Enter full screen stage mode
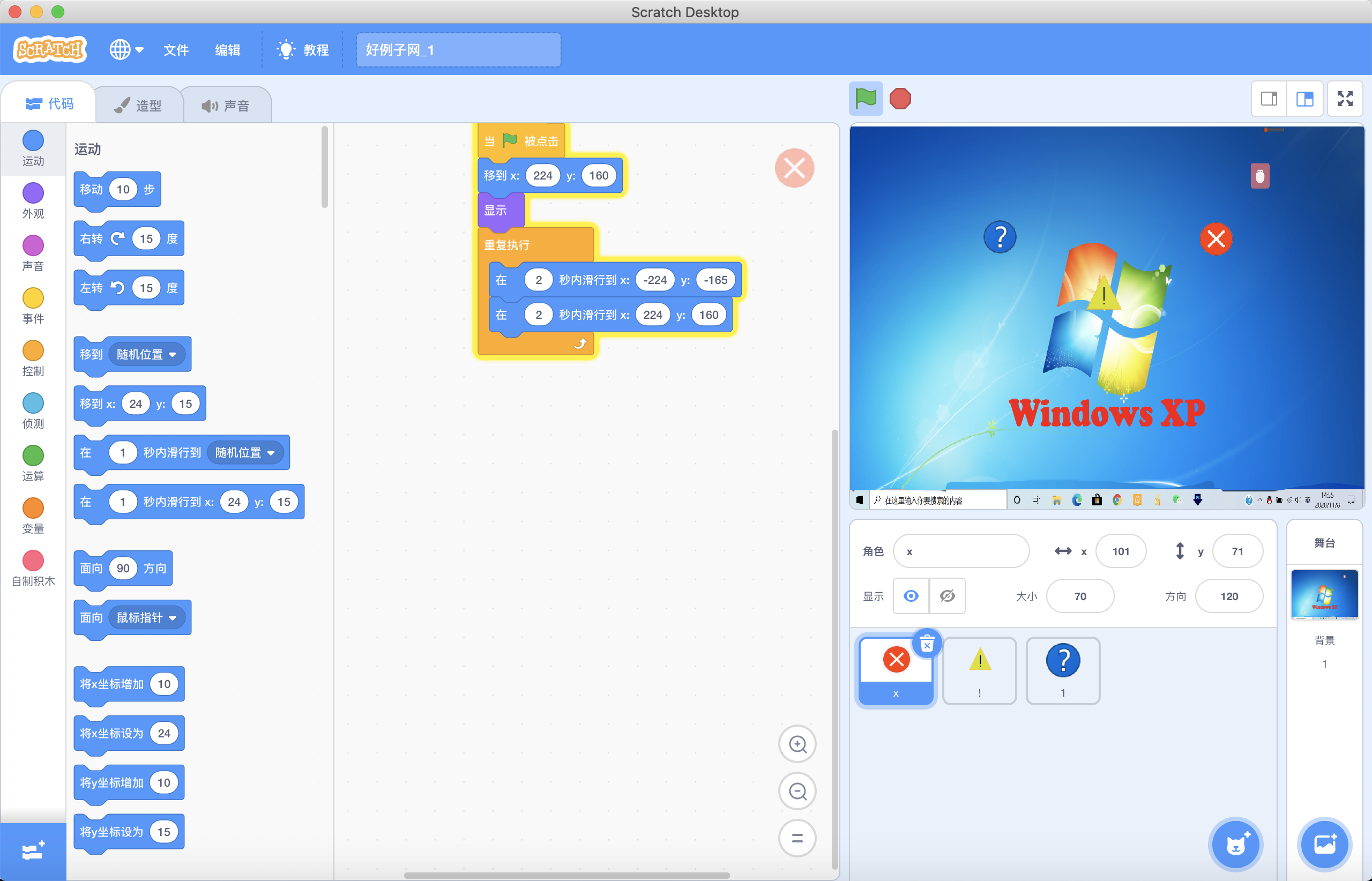This screenshot has height=881, width=1372. (x=1345, y=99)
